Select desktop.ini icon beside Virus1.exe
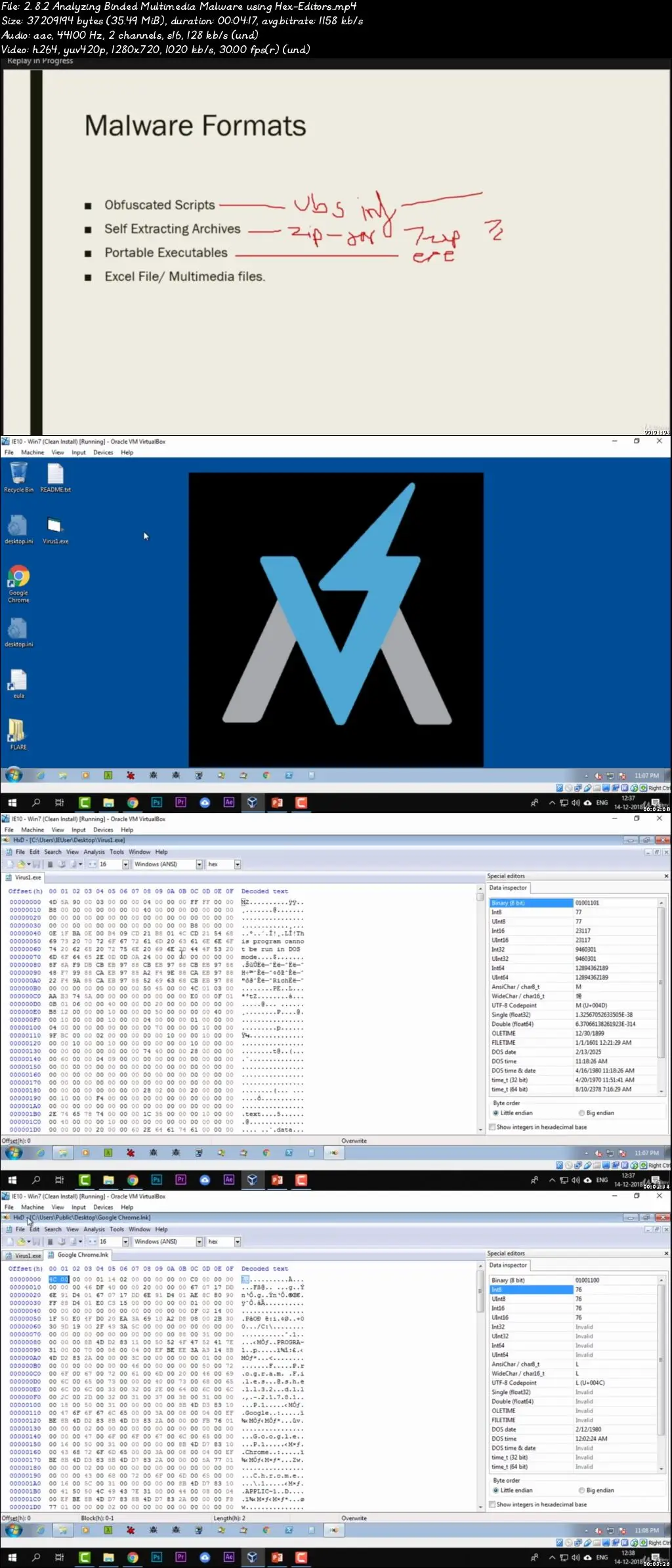Screen dimensions: 672x1568 tap(18, 530)
